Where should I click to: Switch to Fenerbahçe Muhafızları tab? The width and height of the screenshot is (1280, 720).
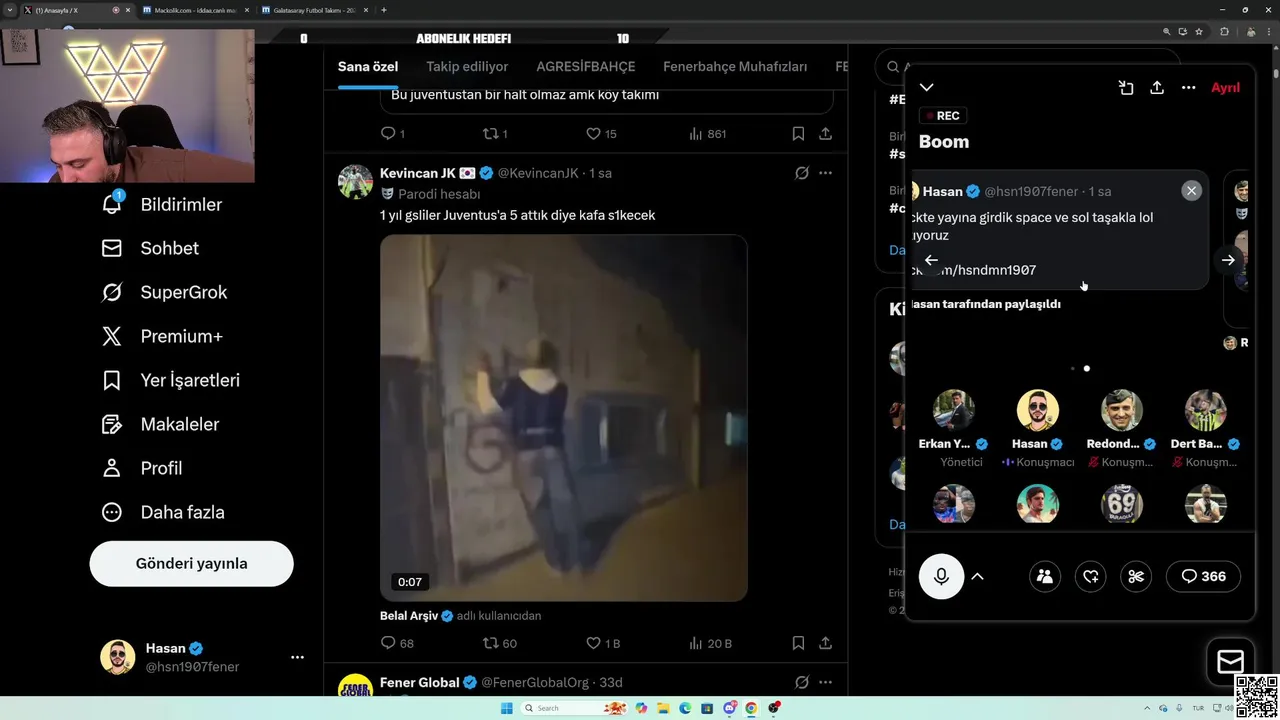coord(735,67)
